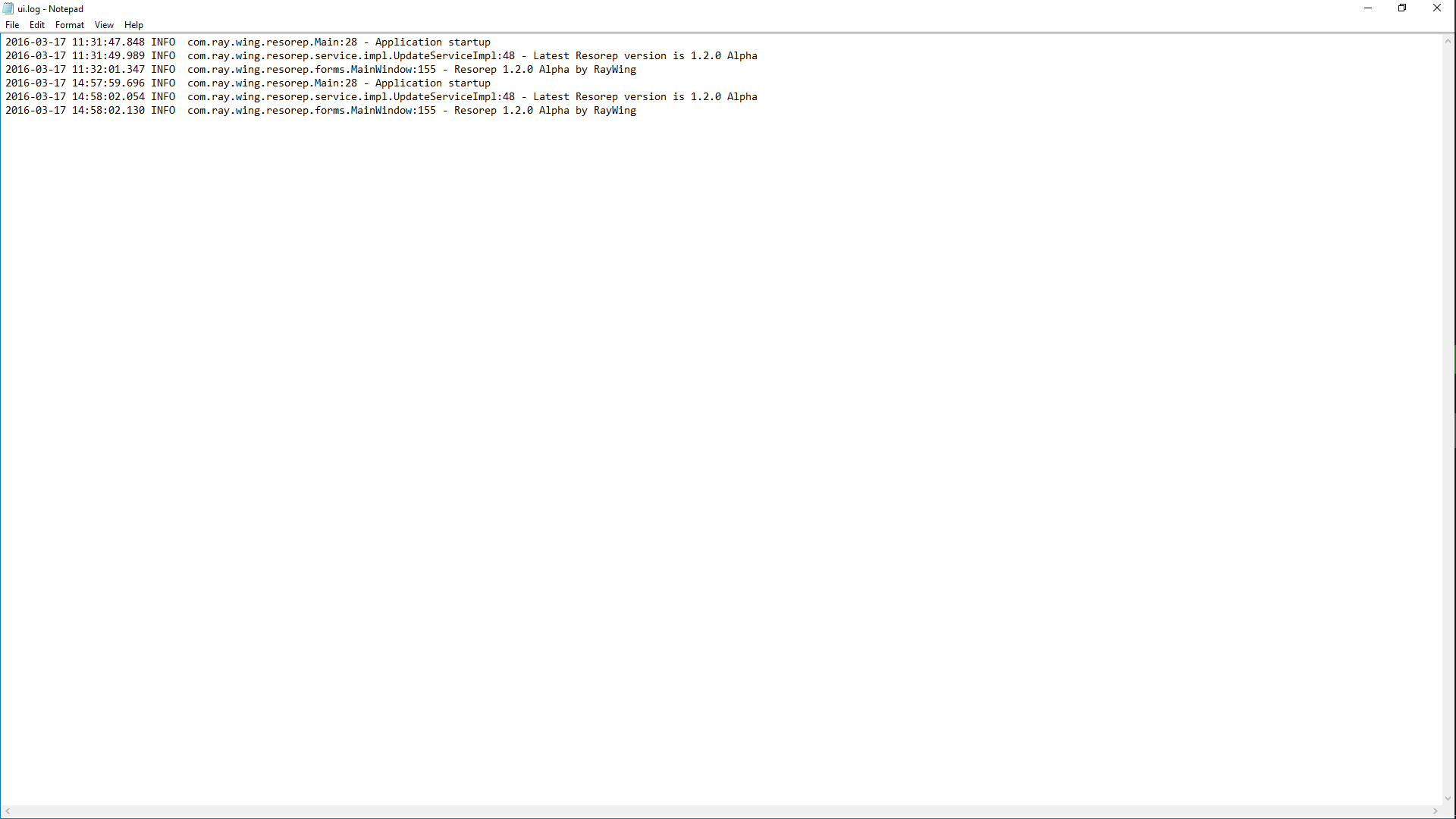Click the 11:31:49.989 UpdateServiceImpl log line
Viewport: 1456px width, 819px height.
pyautogui.click(x=379, y=56)
